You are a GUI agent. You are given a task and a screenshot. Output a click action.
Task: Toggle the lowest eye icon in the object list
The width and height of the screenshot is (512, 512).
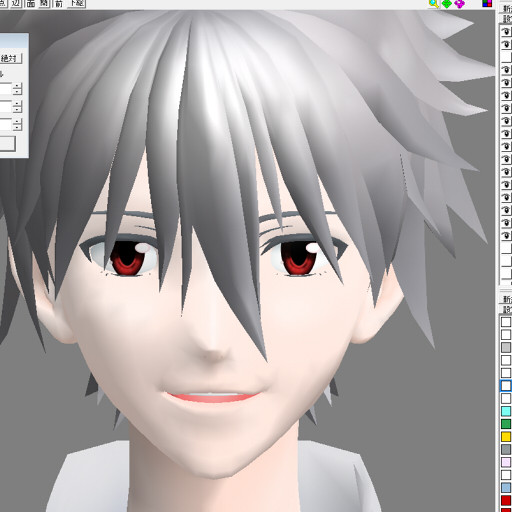pos(506,235)
